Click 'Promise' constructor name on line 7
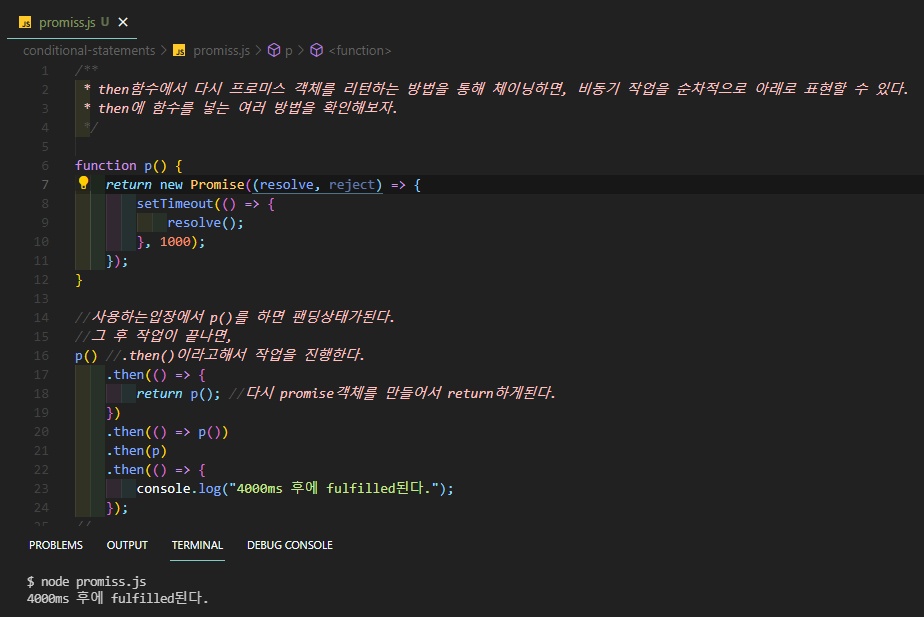924x617 pixels. (217, 184)
